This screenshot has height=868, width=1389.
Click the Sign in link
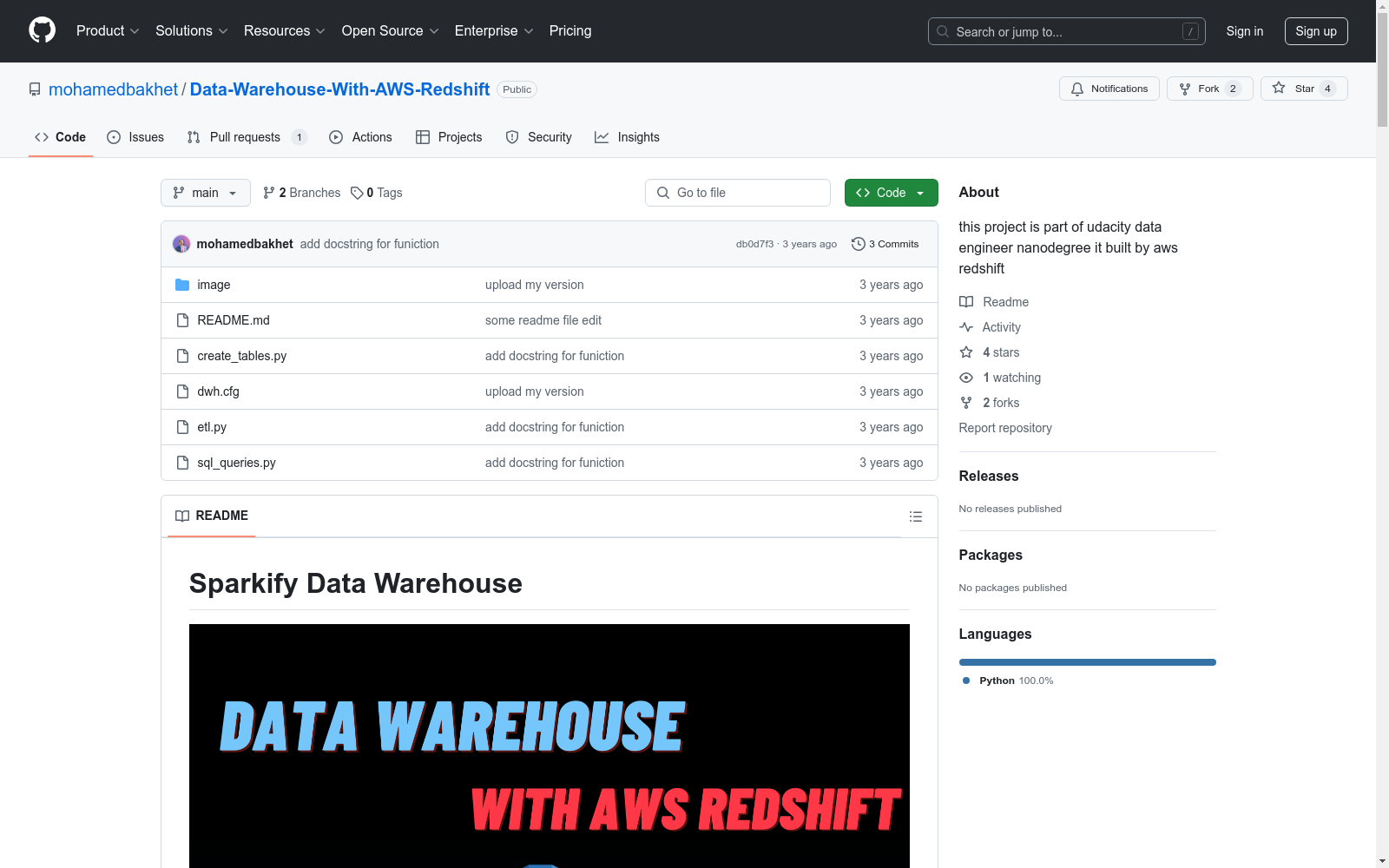tap(1245, 31)
